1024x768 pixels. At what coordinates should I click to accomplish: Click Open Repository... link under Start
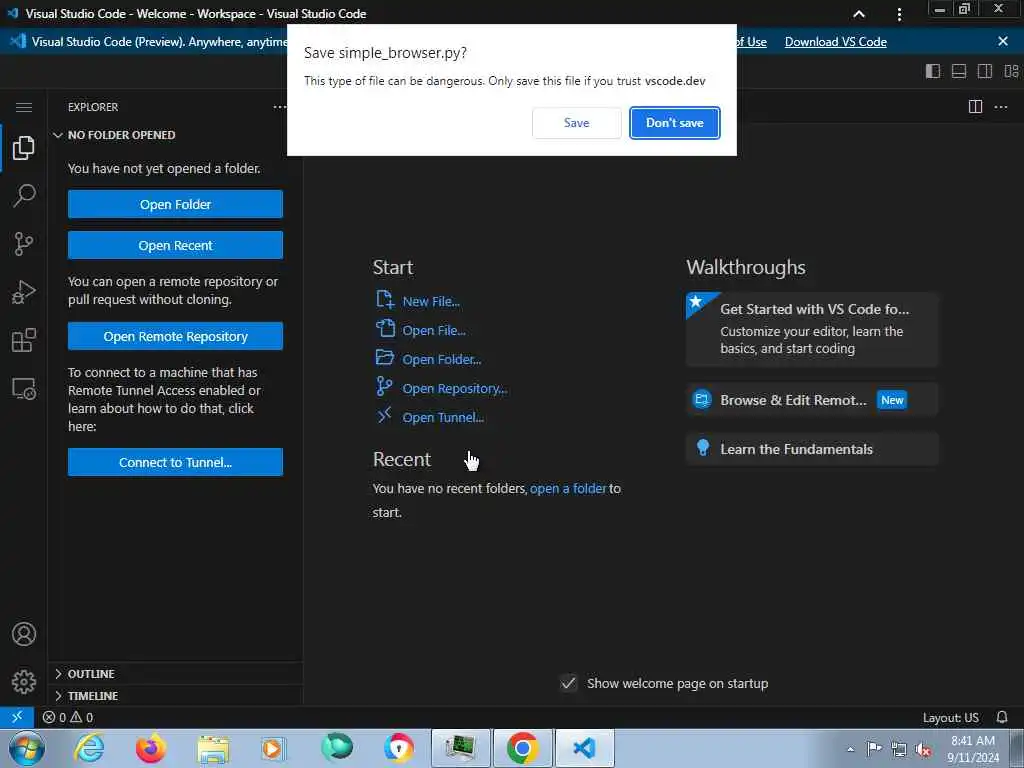point(455,389)
